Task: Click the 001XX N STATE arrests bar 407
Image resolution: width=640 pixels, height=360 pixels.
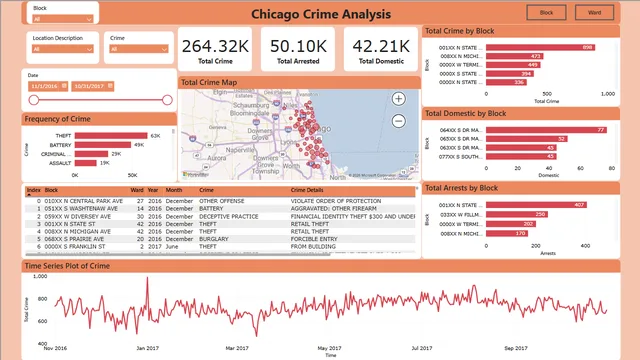Action: pyautogui.click(x=536, y=205)
